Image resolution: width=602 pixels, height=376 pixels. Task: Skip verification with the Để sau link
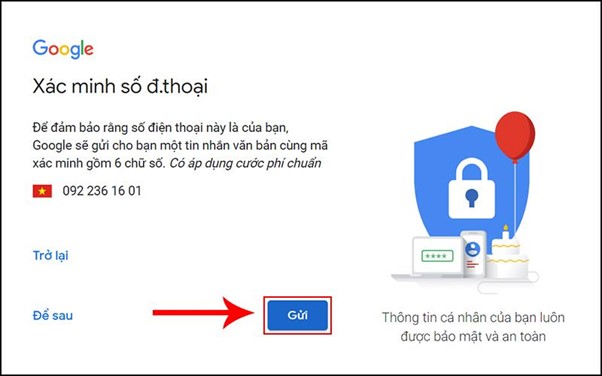[53, 316]
